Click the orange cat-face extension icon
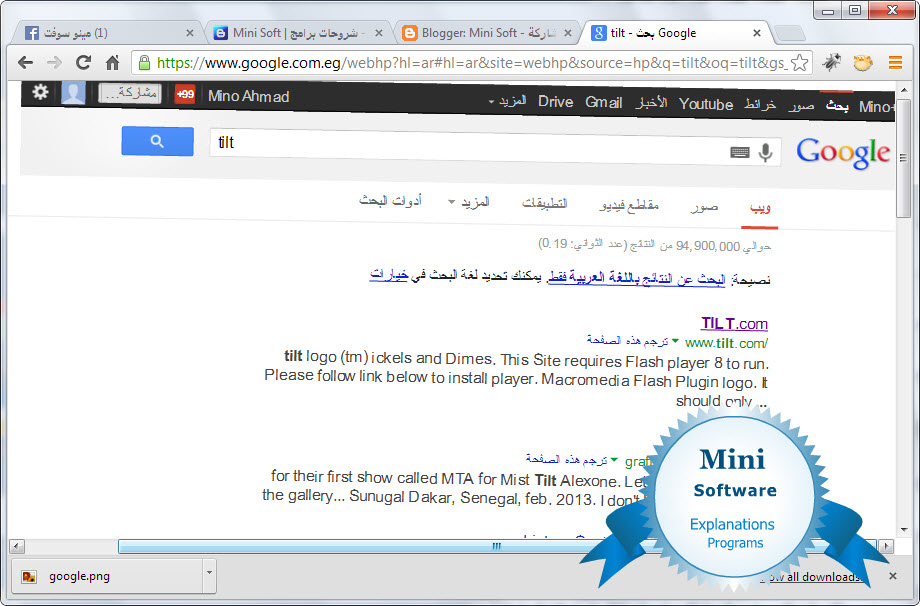The image size is (920, 606). tap(862, 62)
